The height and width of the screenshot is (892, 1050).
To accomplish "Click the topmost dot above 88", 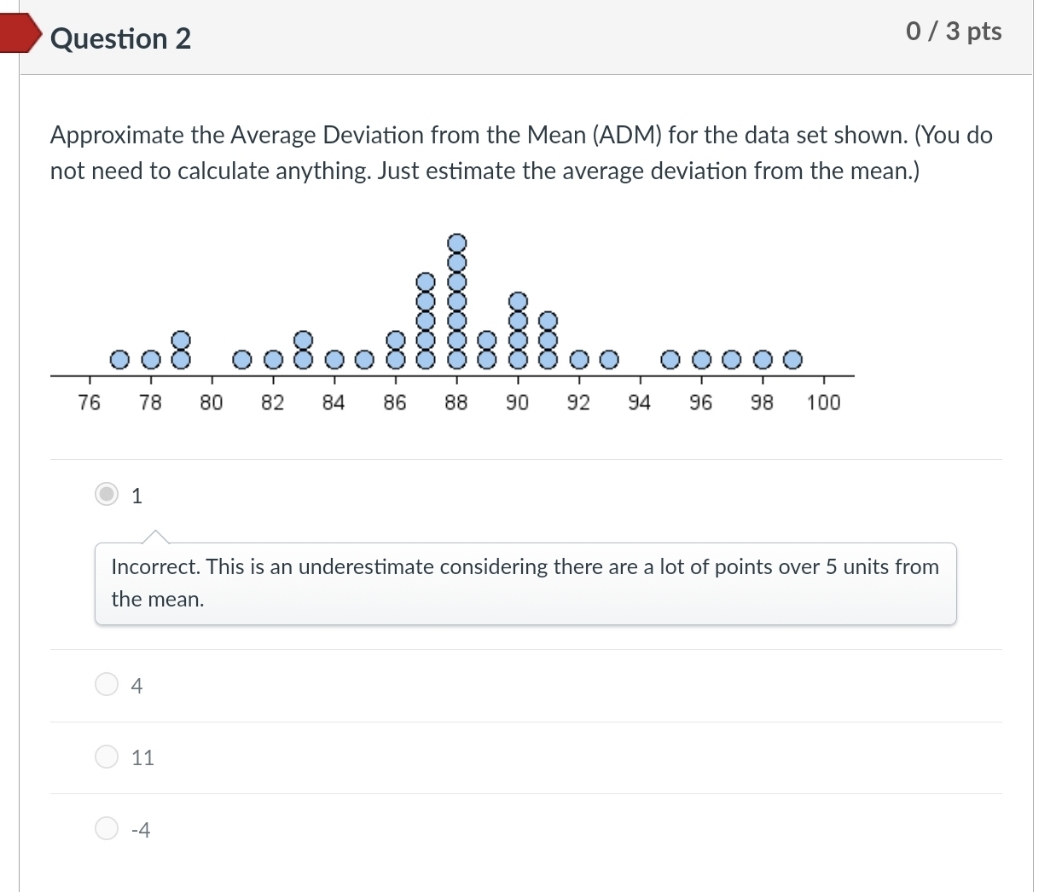I will tap(456, 242).
